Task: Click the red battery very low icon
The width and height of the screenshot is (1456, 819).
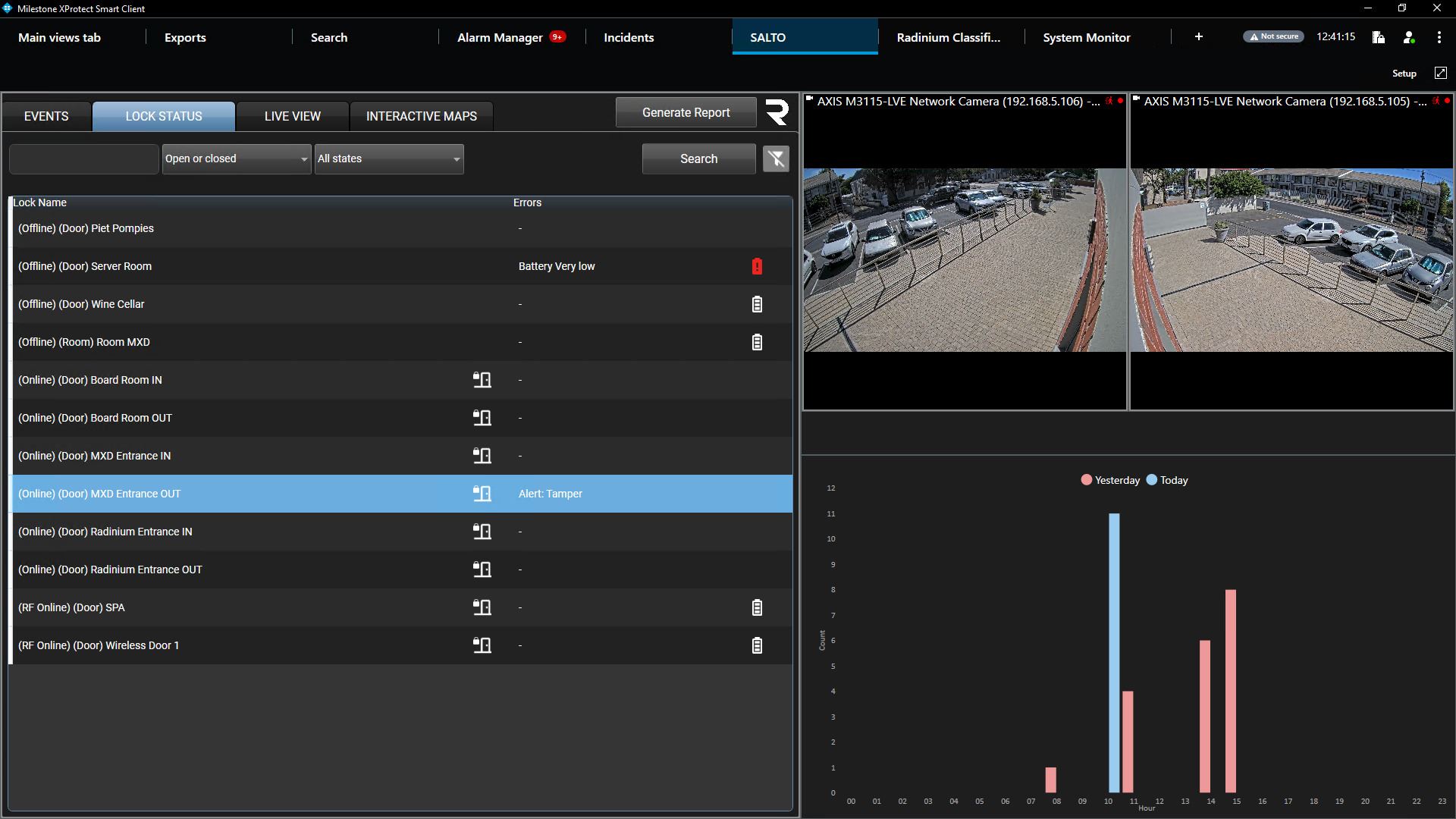Action: coord(757,266)
